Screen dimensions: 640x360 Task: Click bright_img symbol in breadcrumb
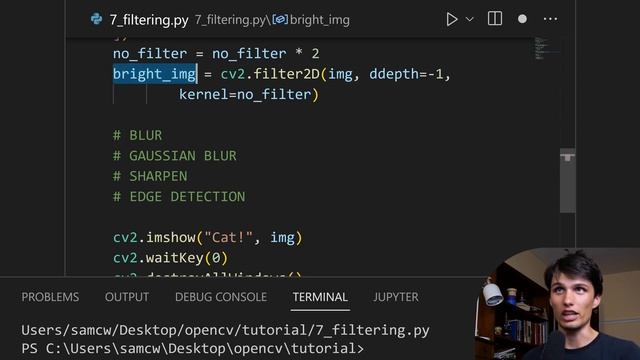tap(320, 20)
